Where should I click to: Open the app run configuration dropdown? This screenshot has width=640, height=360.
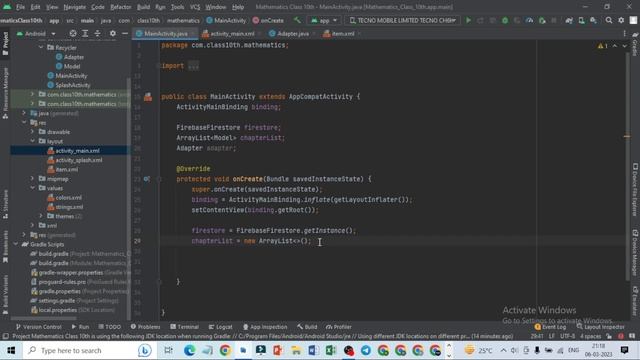pyautogui.click(x=324, y=20)
